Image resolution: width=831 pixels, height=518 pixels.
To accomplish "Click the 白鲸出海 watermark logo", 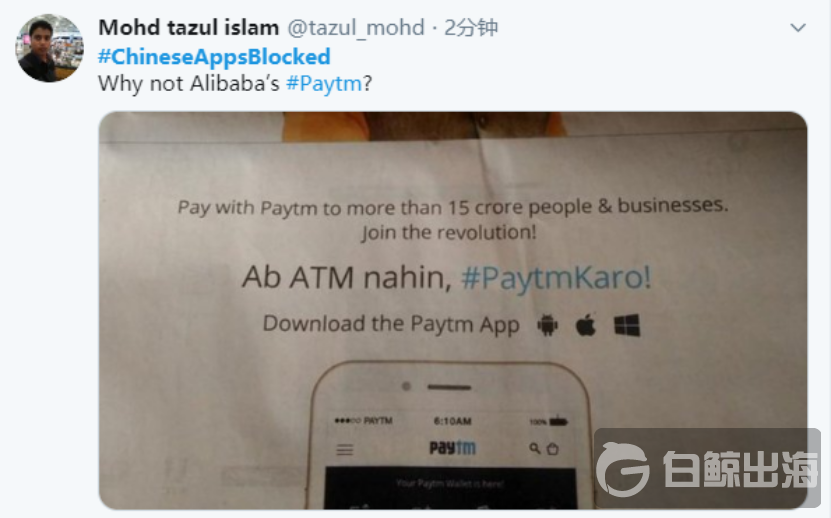I will [708, 468].
